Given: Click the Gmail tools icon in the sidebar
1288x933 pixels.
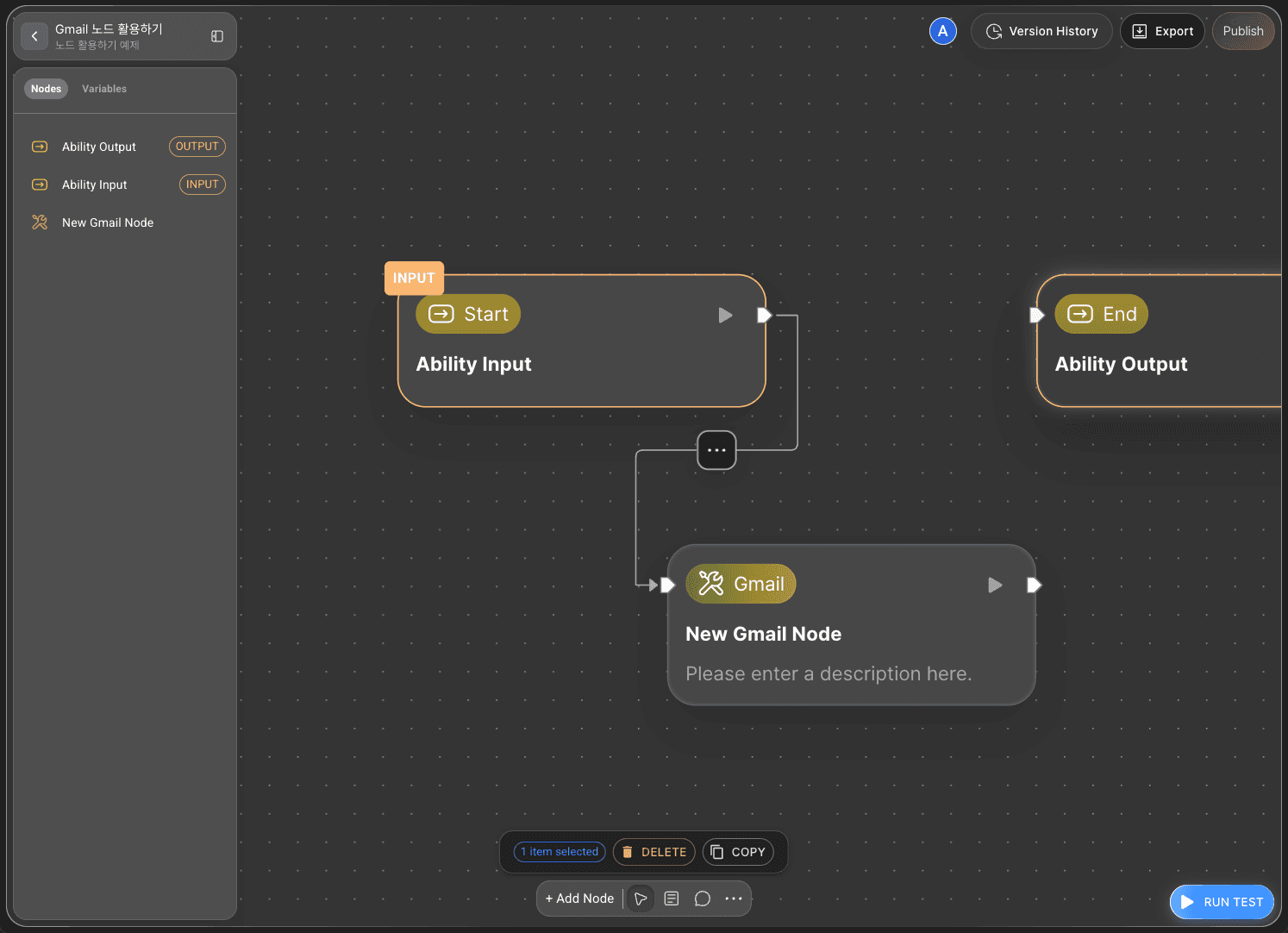Looking at the screenshot, I should pyautogui.click(x=40, y=222).
